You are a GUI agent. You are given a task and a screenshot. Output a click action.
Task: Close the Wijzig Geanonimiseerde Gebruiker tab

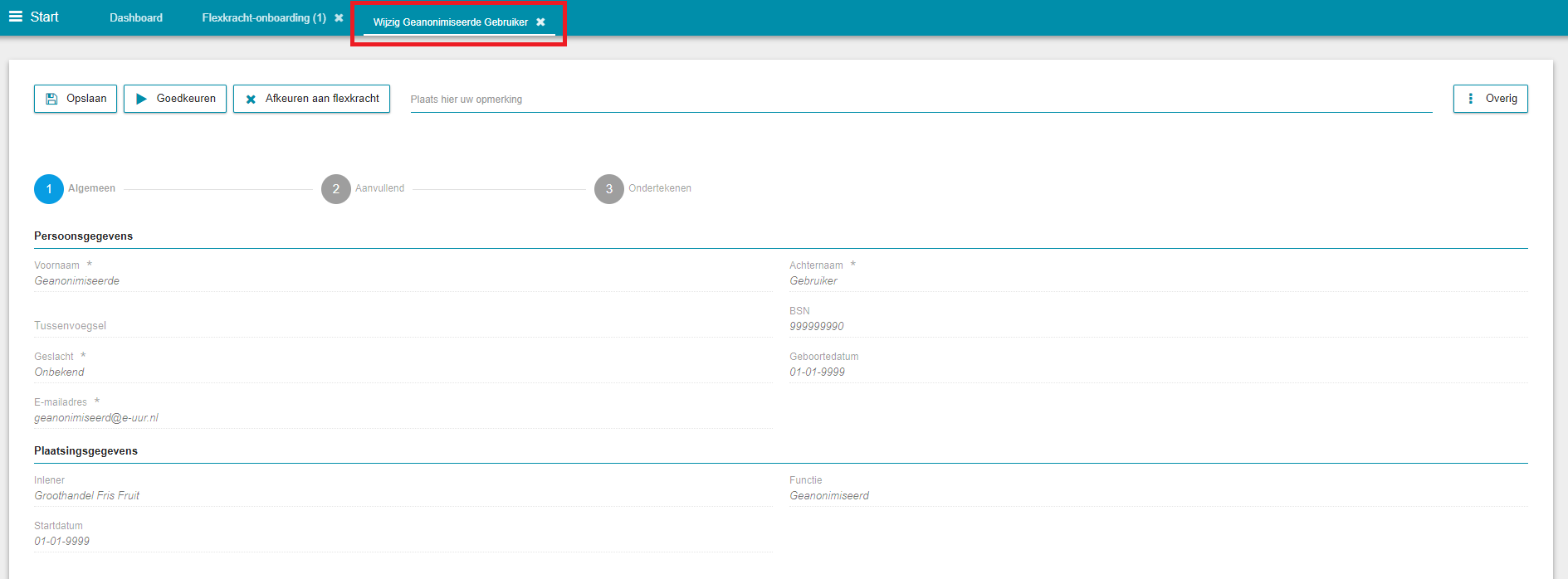coord(540,22)
